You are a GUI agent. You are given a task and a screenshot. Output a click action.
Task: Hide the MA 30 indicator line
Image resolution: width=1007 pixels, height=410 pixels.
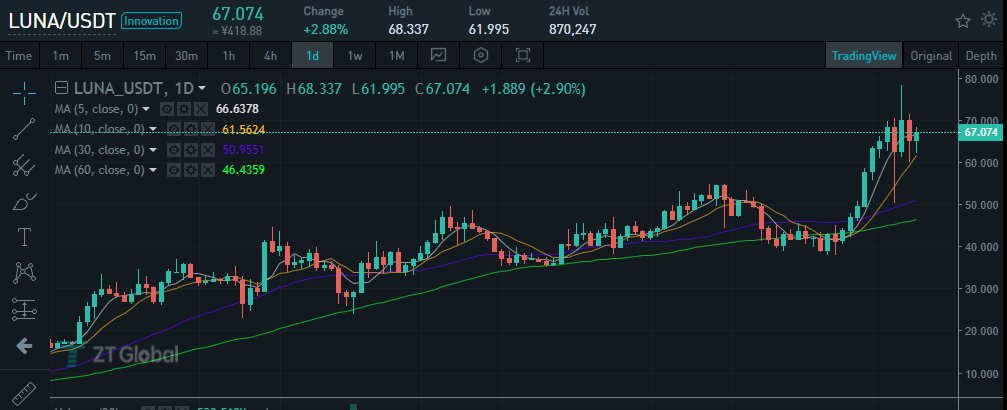[174, 150]
